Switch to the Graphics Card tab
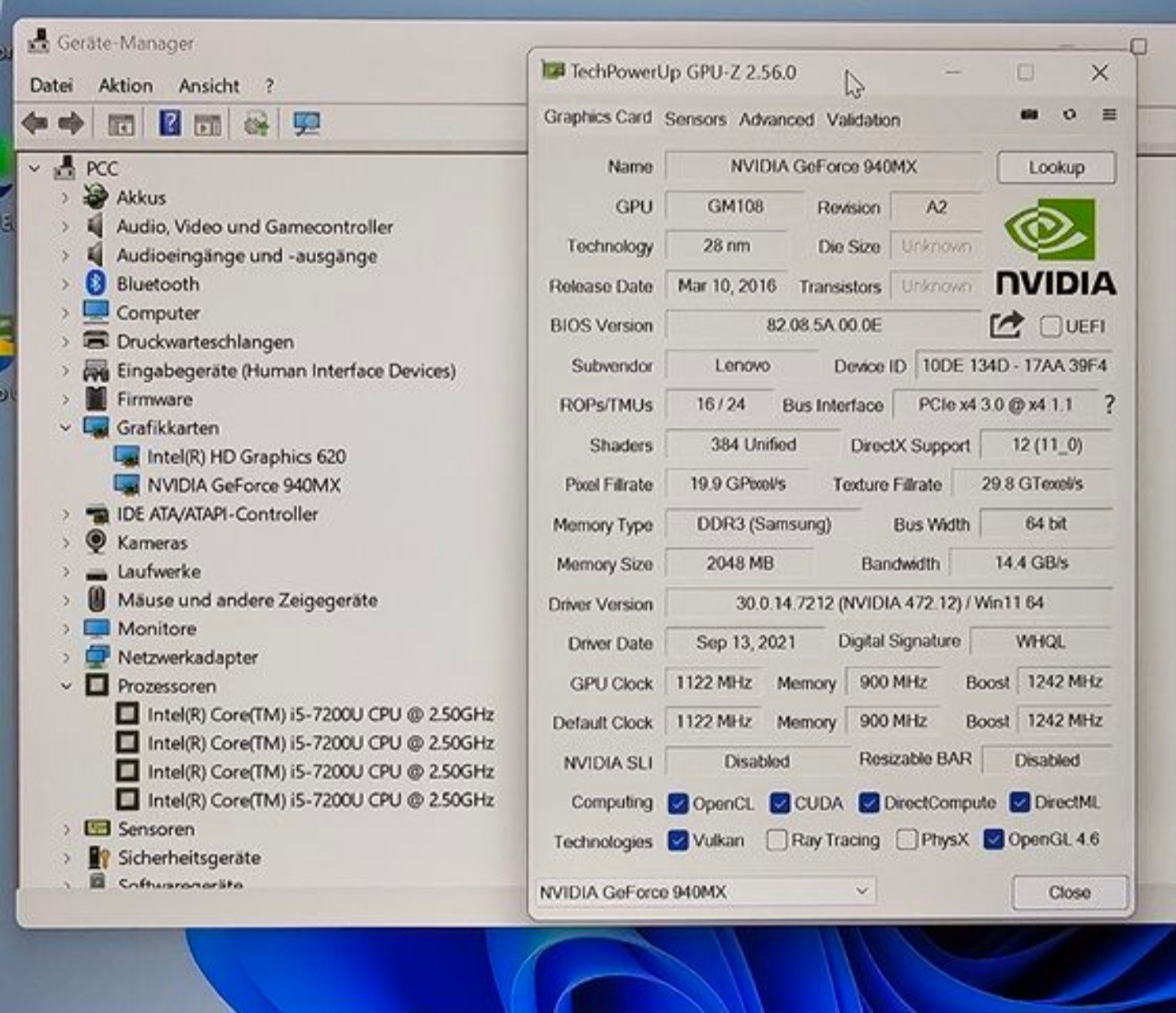The height and width of the screenshot is (1013, 1176). pos(598,118)
